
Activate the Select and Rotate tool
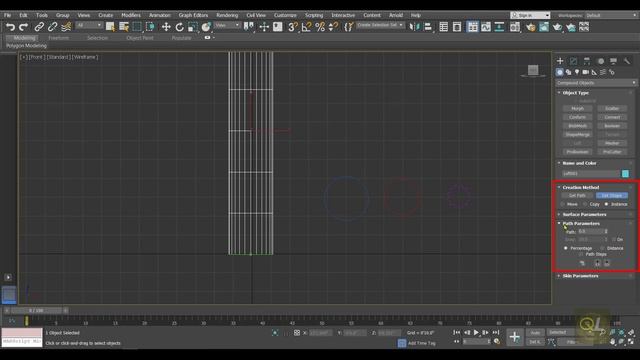pos(179,27)
